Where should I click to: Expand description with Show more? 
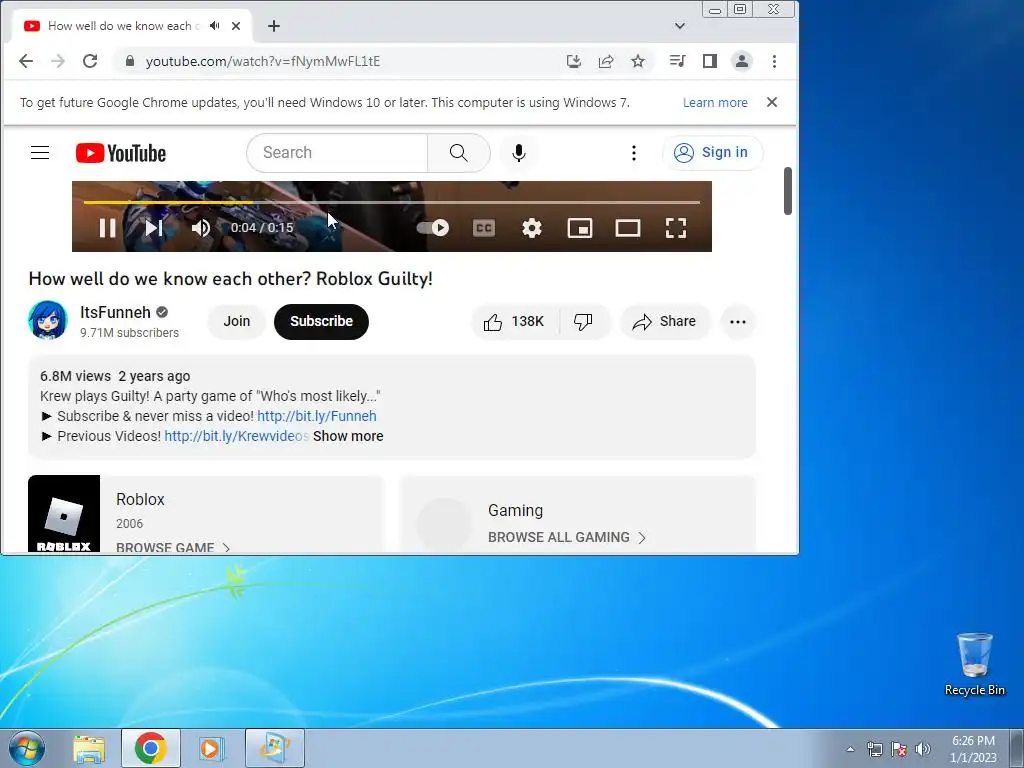click(x=348, y=436)
